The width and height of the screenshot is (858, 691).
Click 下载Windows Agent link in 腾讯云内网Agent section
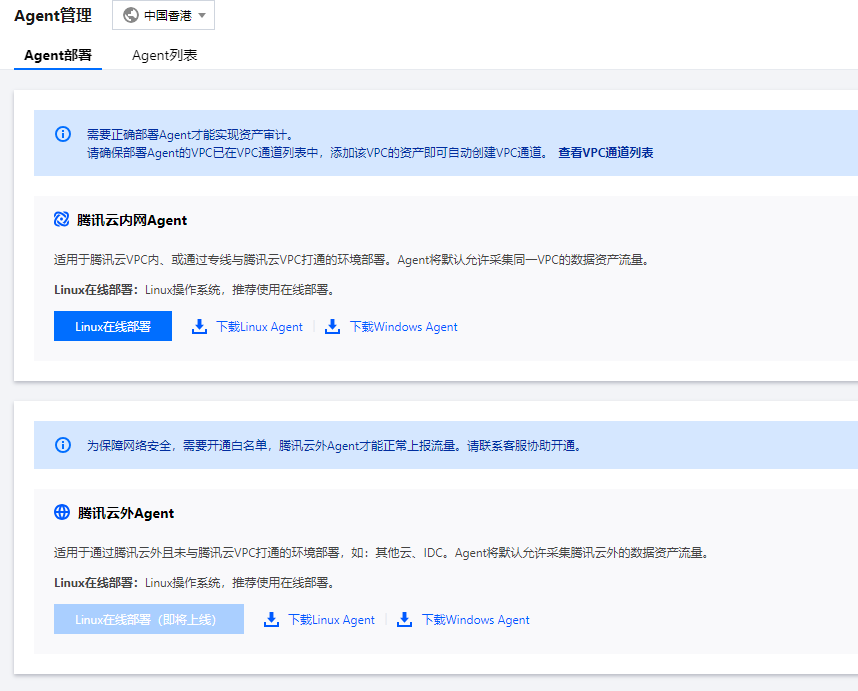(403, 327)
